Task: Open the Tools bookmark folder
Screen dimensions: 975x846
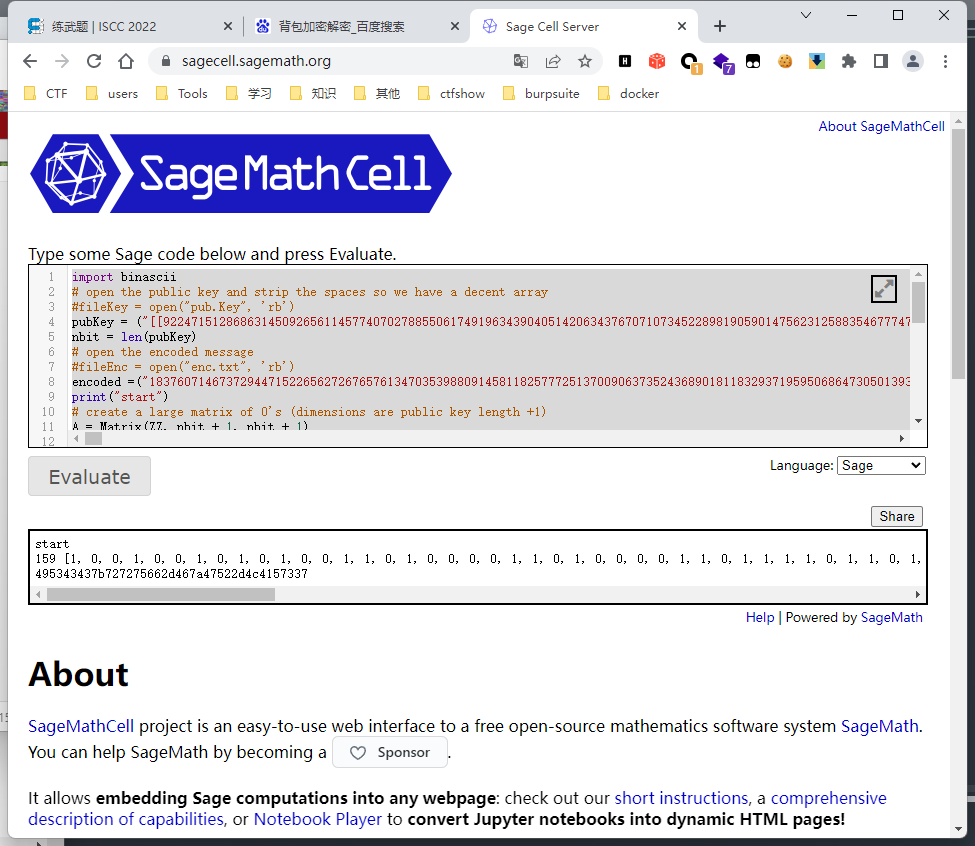Action: click(x=182, y=93)
